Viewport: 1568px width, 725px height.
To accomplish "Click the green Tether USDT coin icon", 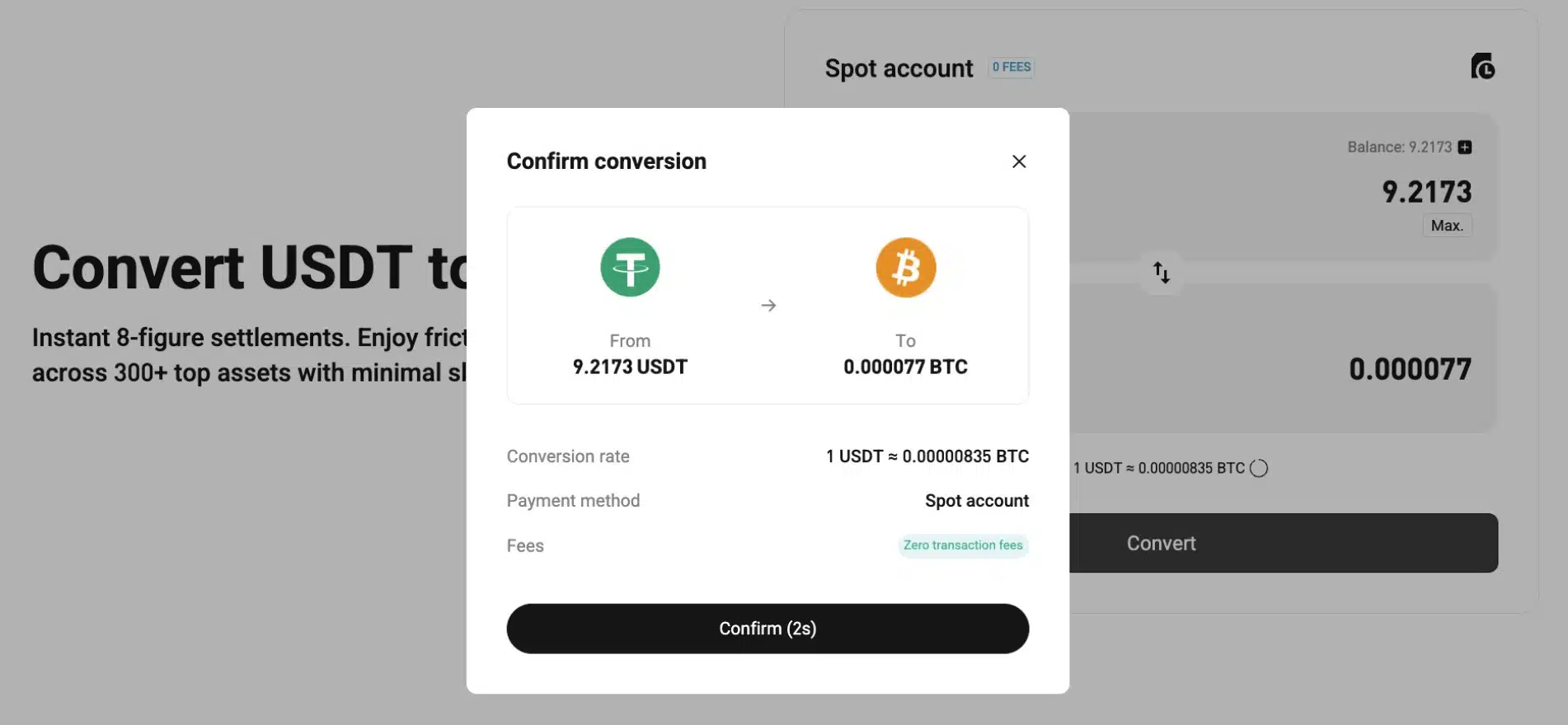I will (x=630, y=267).
